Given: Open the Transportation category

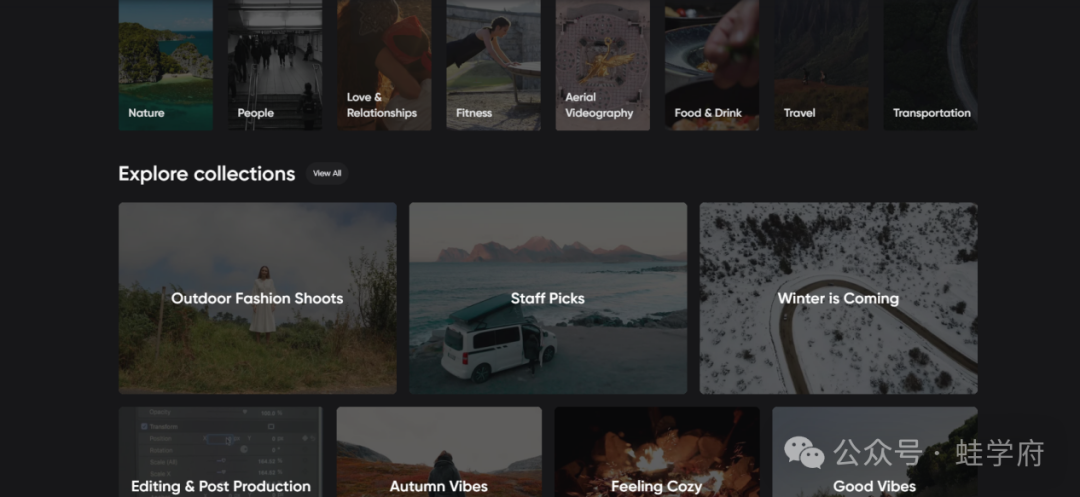Looking at the screenshot, I should (930, 65).
